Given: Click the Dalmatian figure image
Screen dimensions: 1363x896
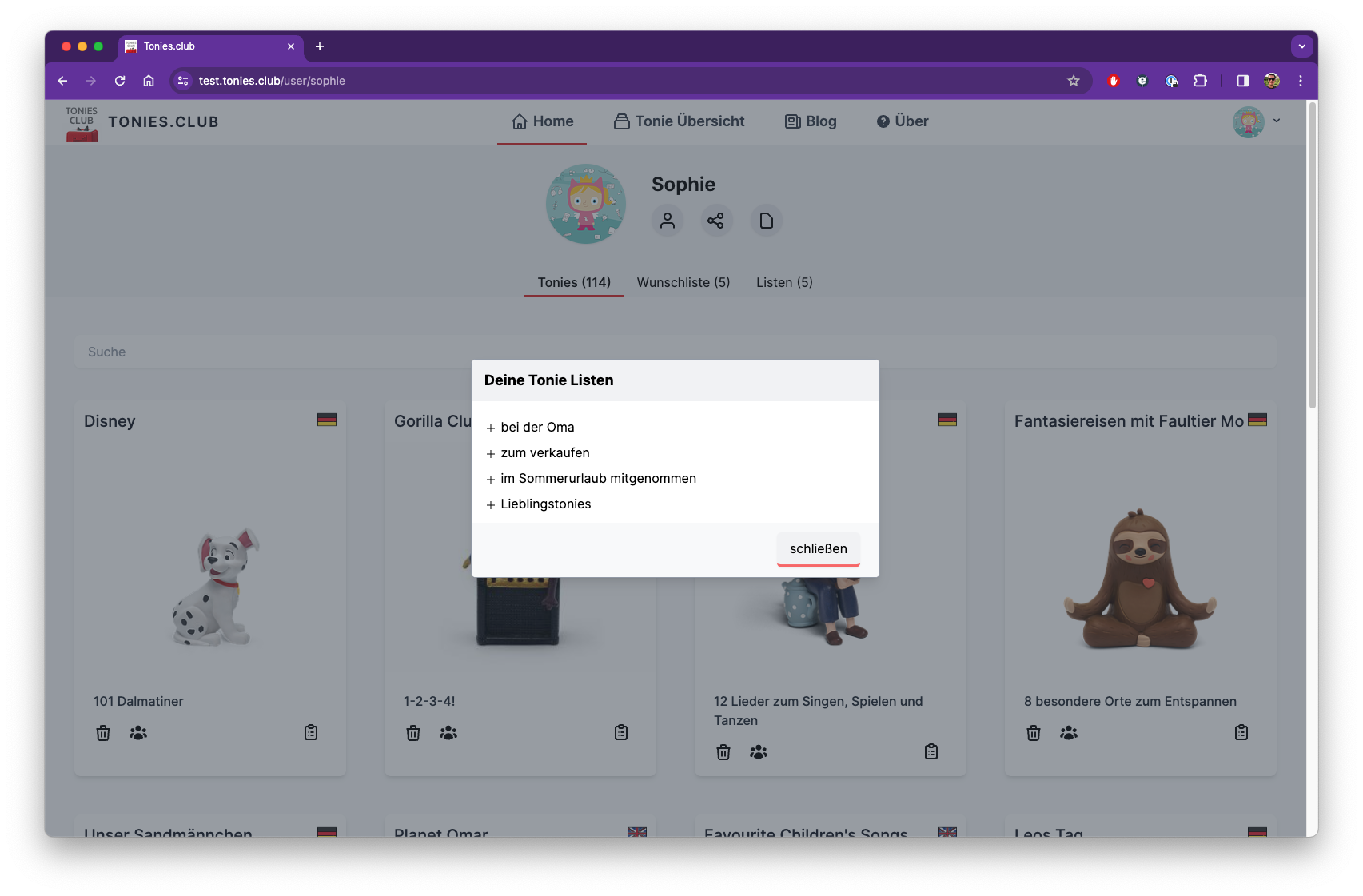Looking at the screenshot, I should [x=214, y=587].
